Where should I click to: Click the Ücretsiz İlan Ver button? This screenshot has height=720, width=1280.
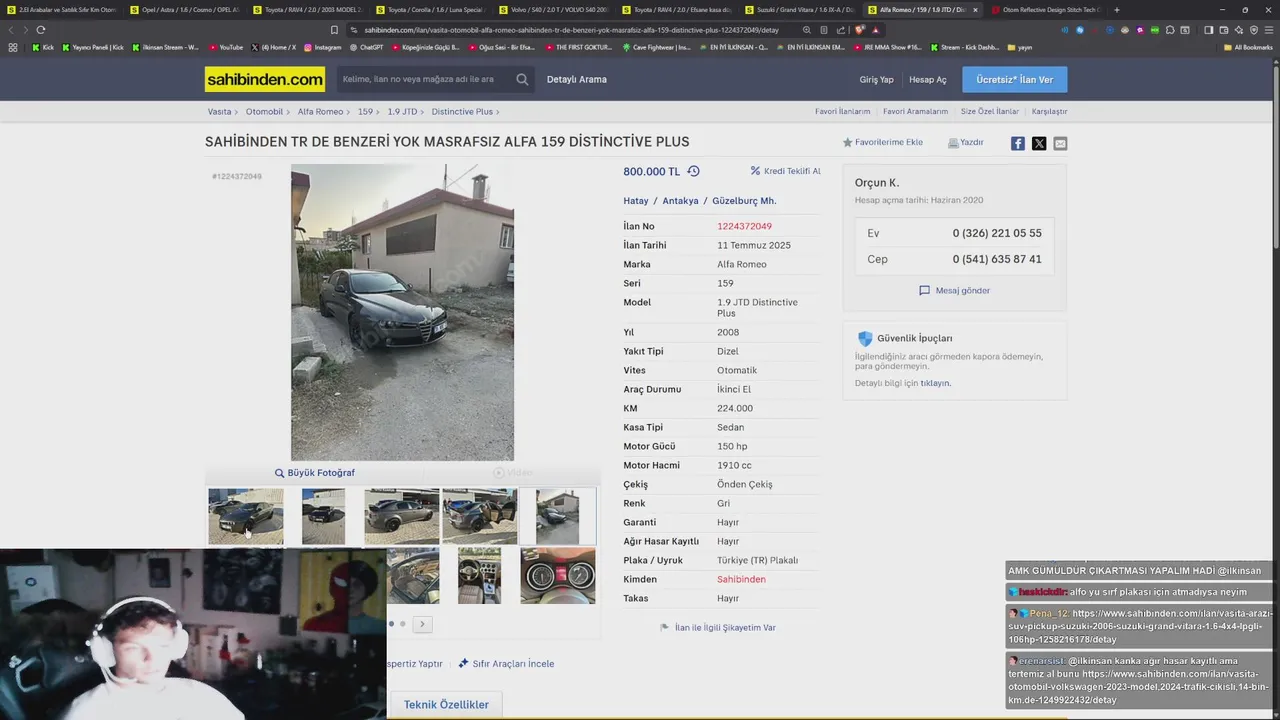[x=1014, y=79]
